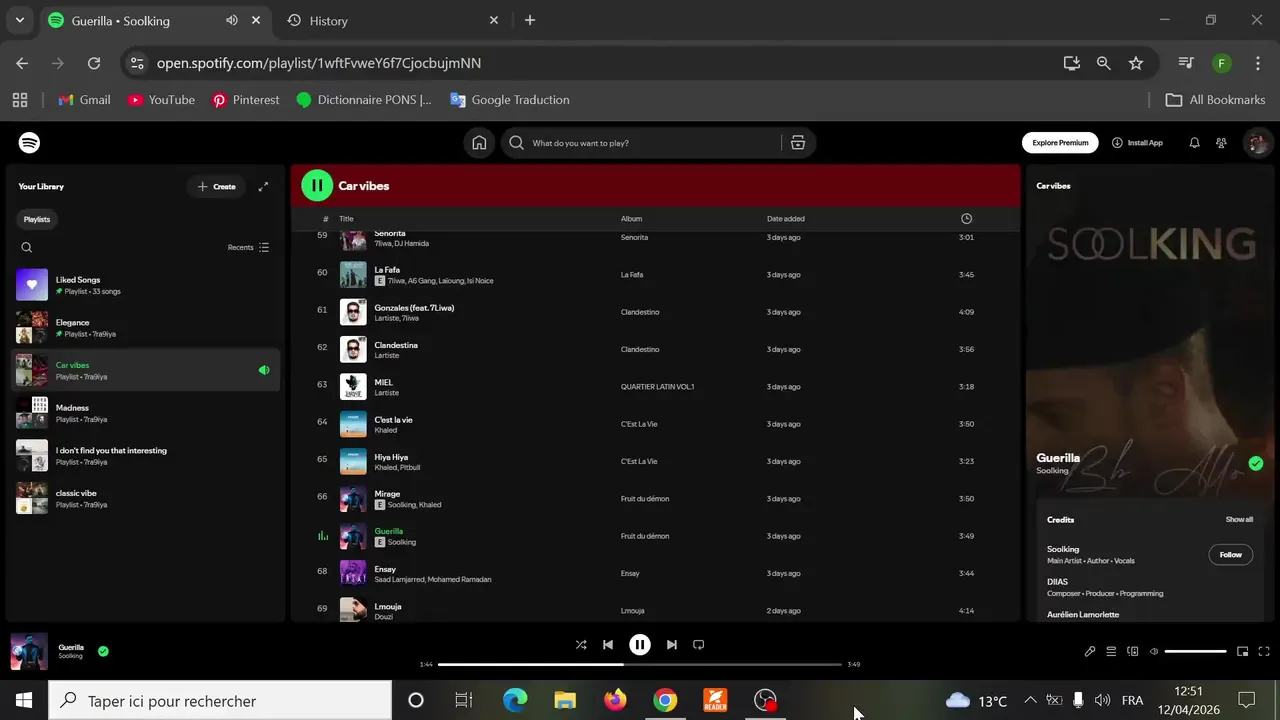This screenshot has width=1280, height=720.
Task: Sort by the Album column header
Action: 632,219
